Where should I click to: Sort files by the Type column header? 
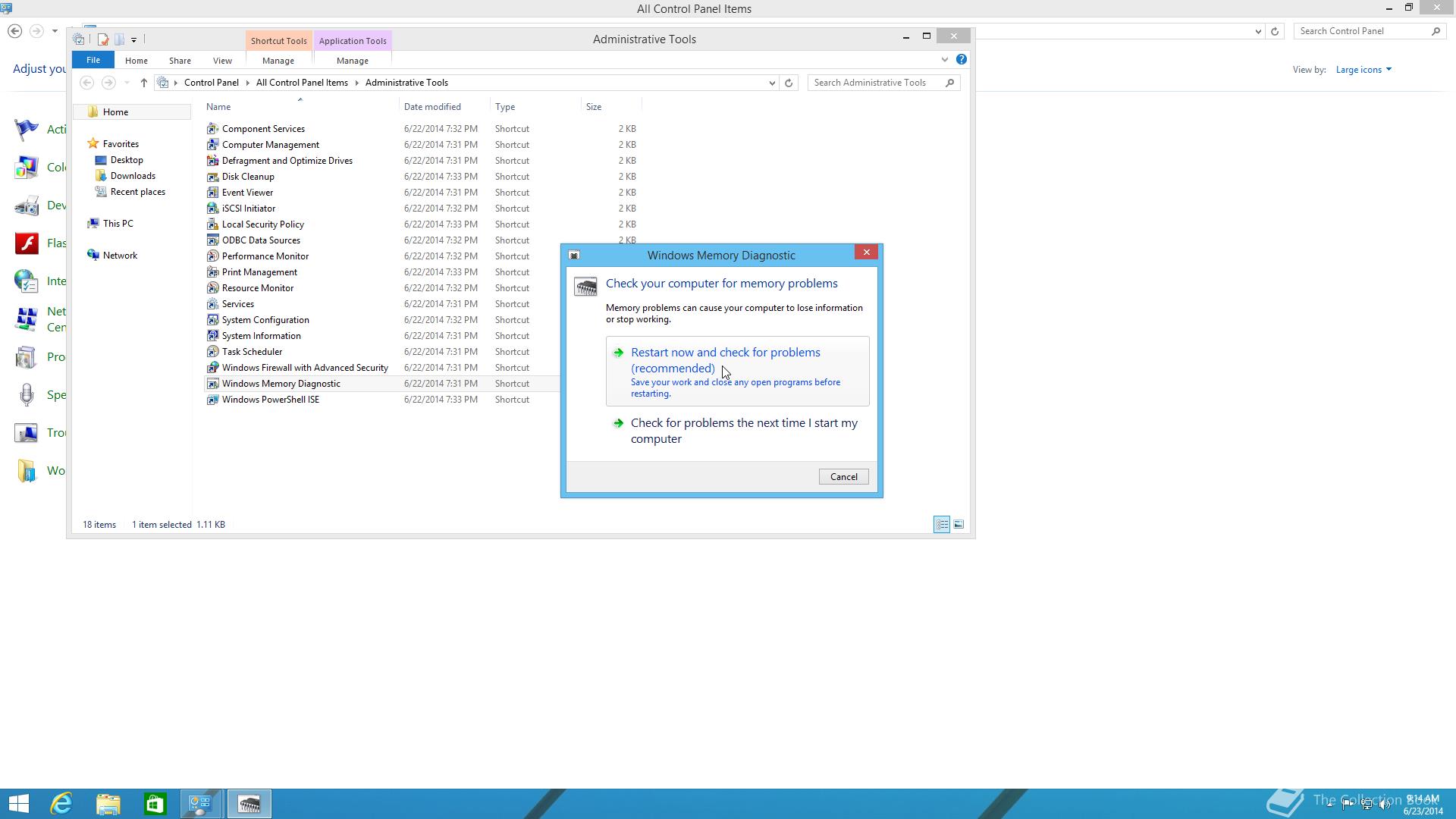click(x=535, y=107)
